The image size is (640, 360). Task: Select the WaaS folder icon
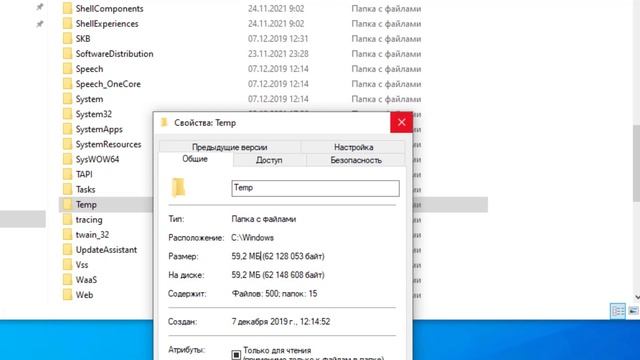coord(67,280)
